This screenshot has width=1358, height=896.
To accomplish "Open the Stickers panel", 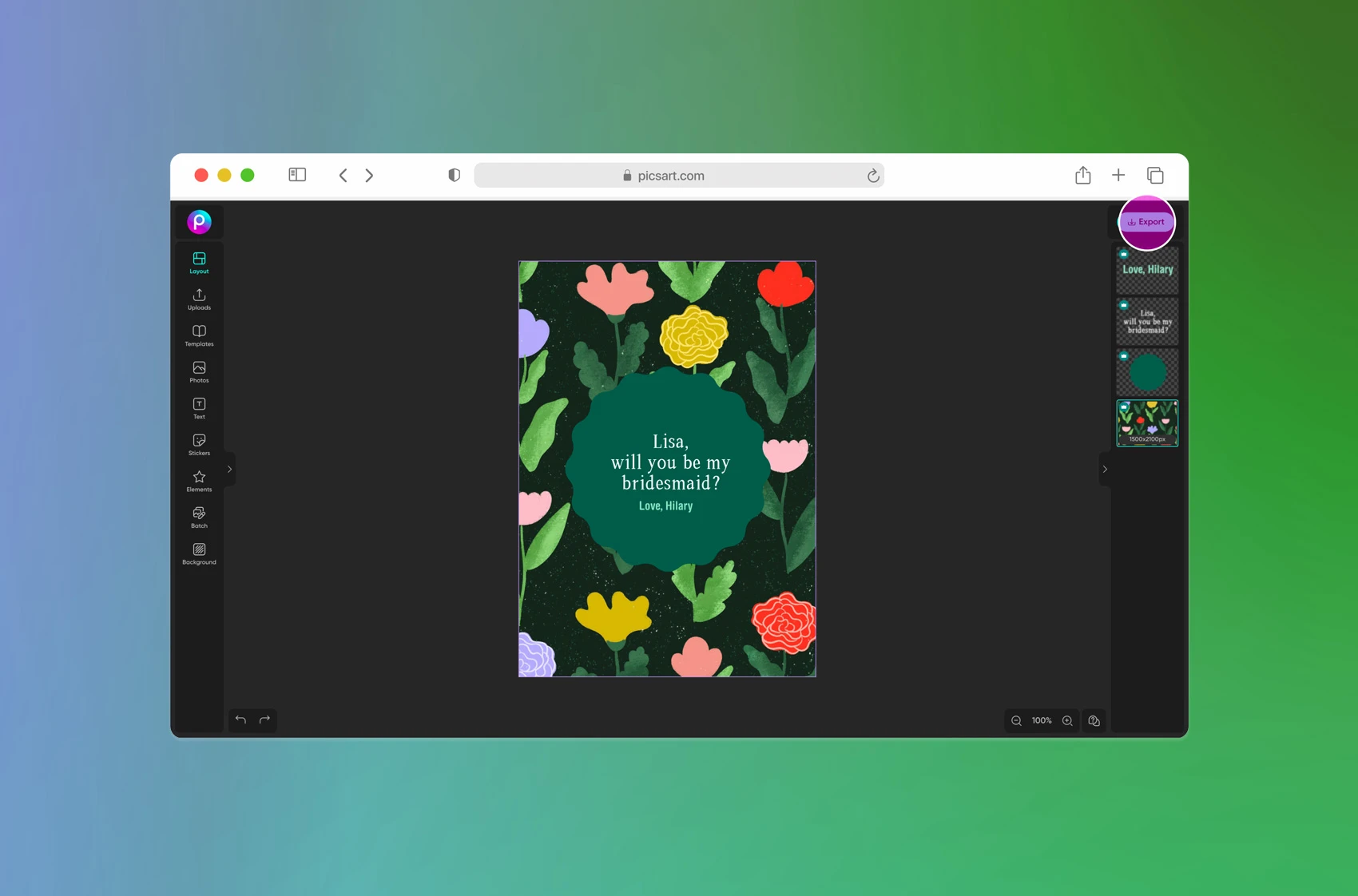I will pyautogui.click(x=198, y=444).
